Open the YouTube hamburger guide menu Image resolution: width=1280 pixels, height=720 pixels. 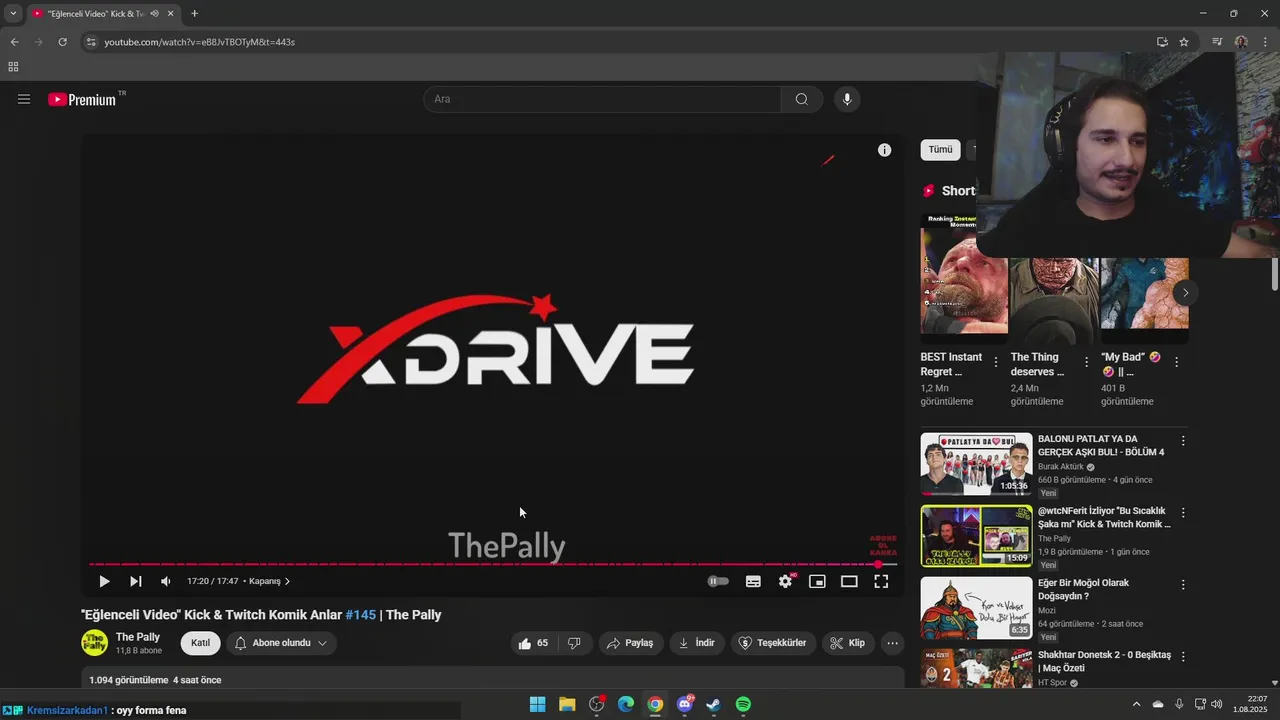[24, 99]
